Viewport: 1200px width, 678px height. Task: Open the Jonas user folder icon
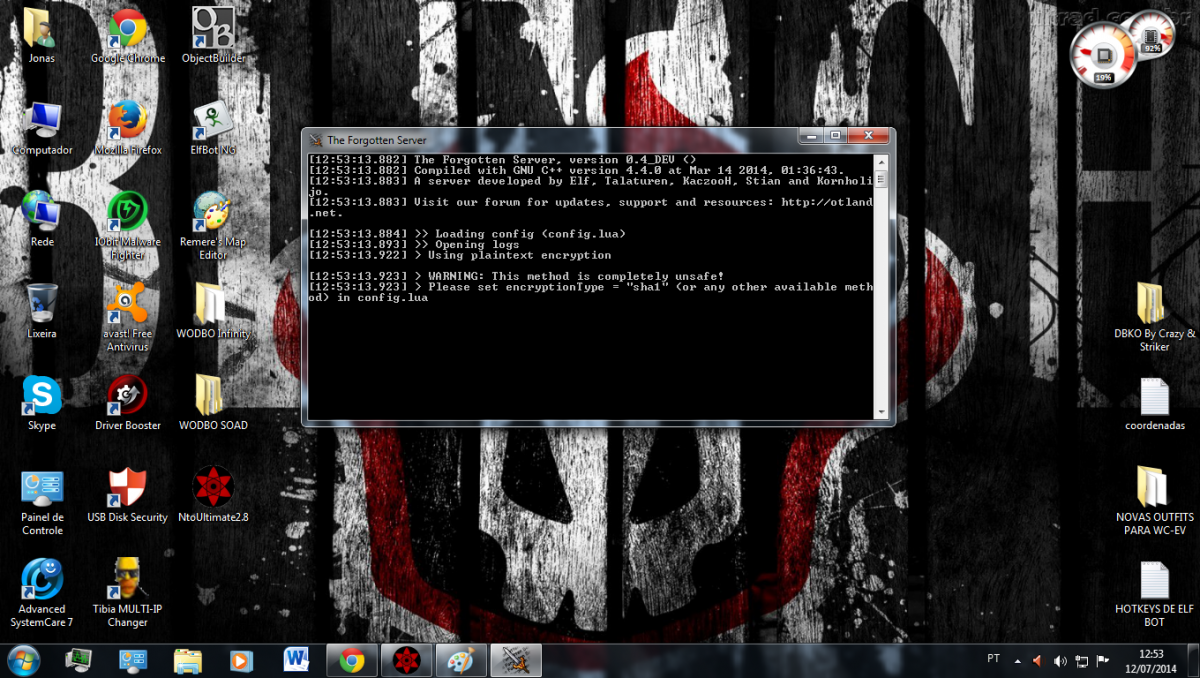(41, 35)
